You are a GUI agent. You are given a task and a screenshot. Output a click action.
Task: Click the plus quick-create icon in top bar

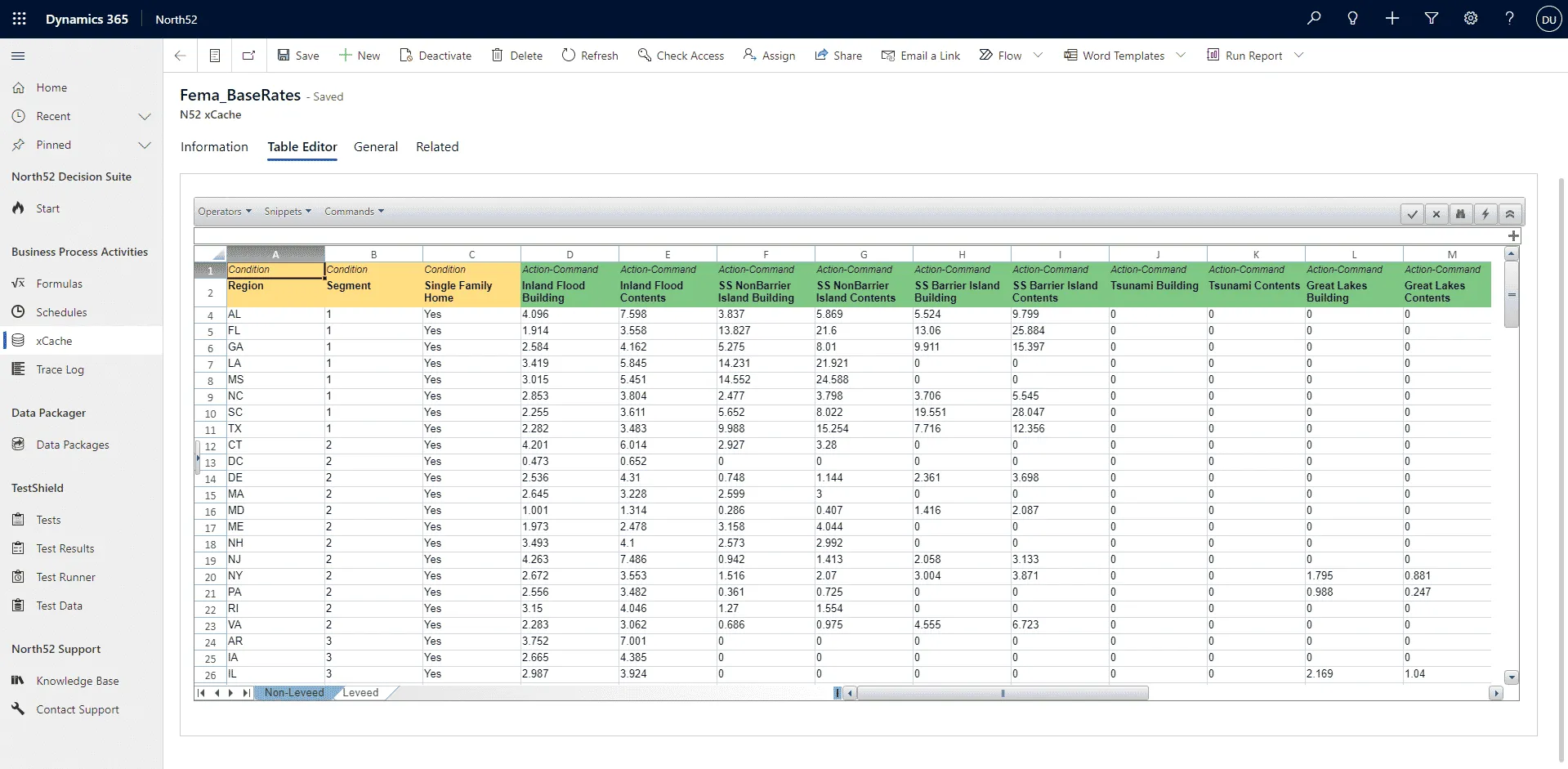[x=1392, y=18]
